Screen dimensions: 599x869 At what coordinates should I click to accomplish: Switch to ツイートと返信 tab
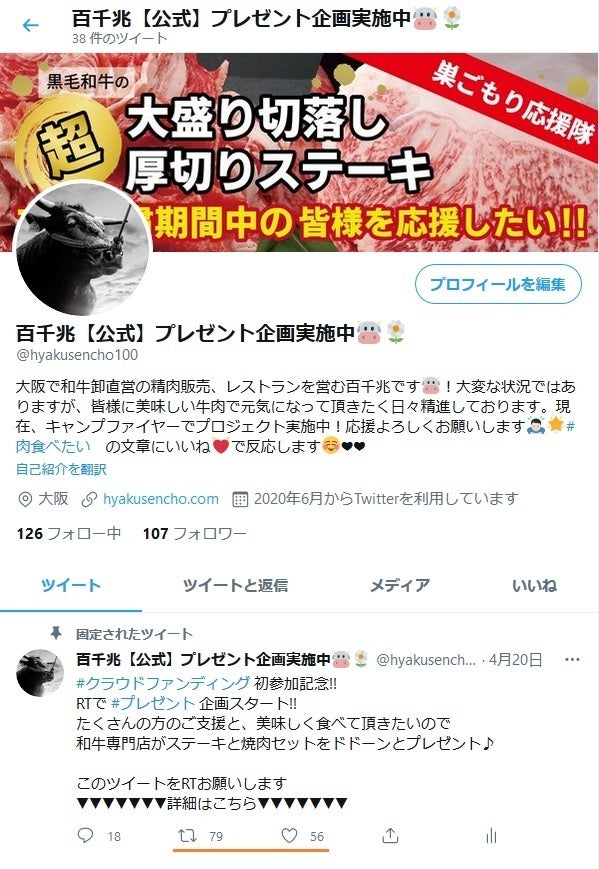235,585
